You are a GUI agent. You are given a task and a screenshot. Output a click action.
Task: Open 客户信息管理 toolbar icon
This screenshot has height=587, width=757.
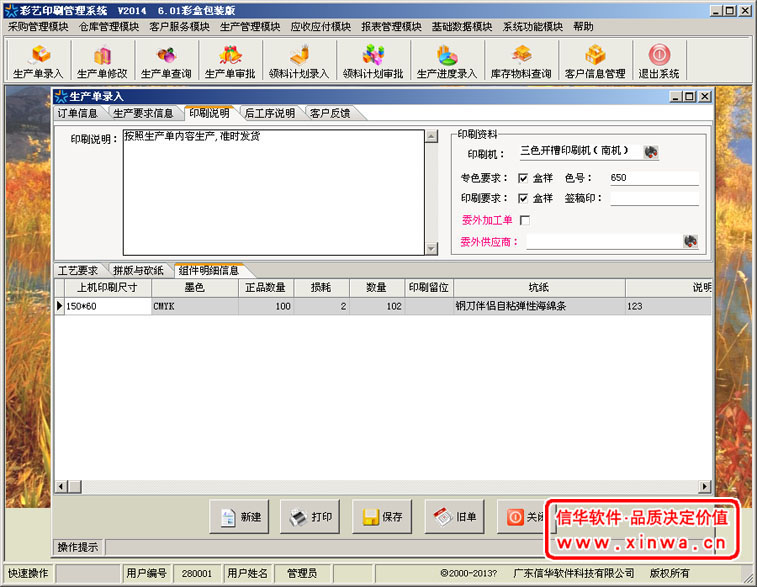[595, 60]
